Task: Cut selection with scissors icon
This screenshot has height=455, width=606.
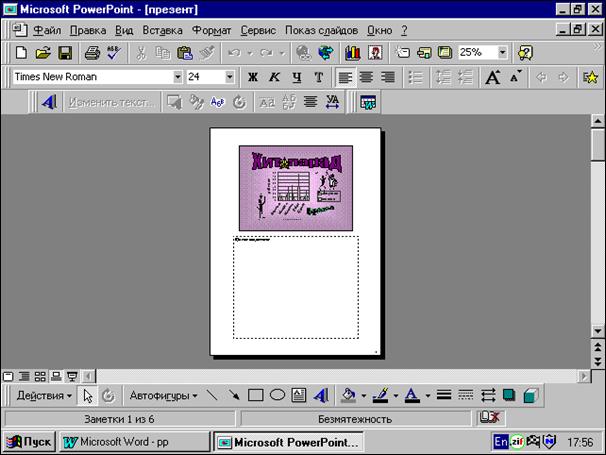Action: [141, 52]
